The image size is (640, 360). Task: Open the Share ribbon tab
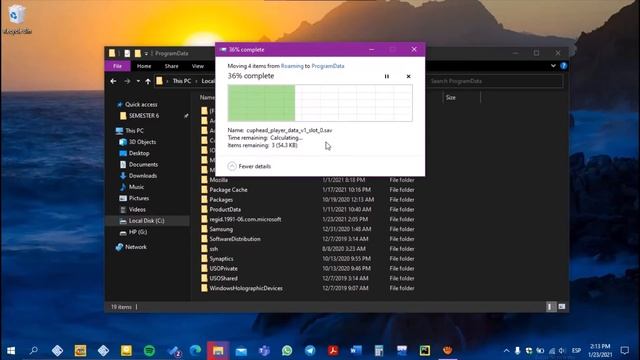(x=171, y=66)
